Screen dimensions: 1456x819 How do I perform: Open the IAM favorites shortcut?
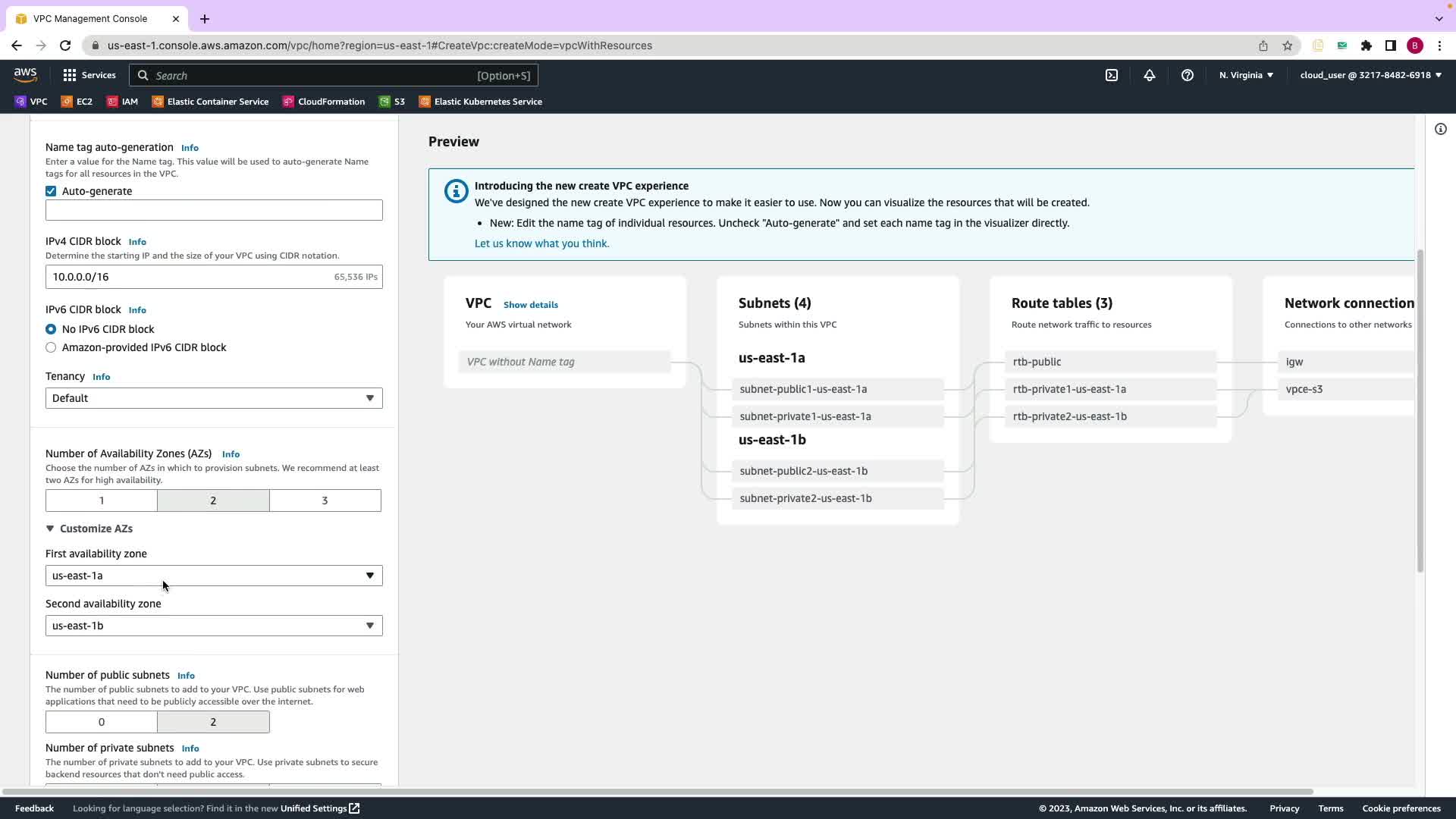click(122, 102)
